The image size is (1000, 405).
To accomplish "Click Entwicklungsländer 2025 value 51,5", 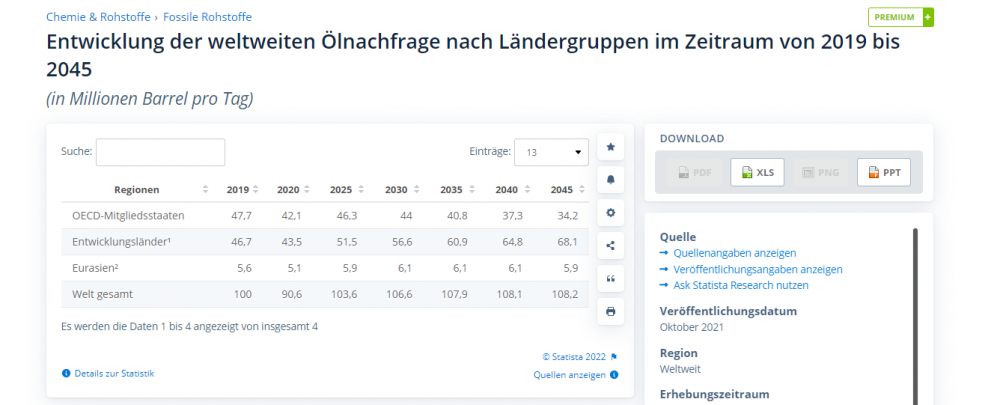I will (x=346, y=242).
